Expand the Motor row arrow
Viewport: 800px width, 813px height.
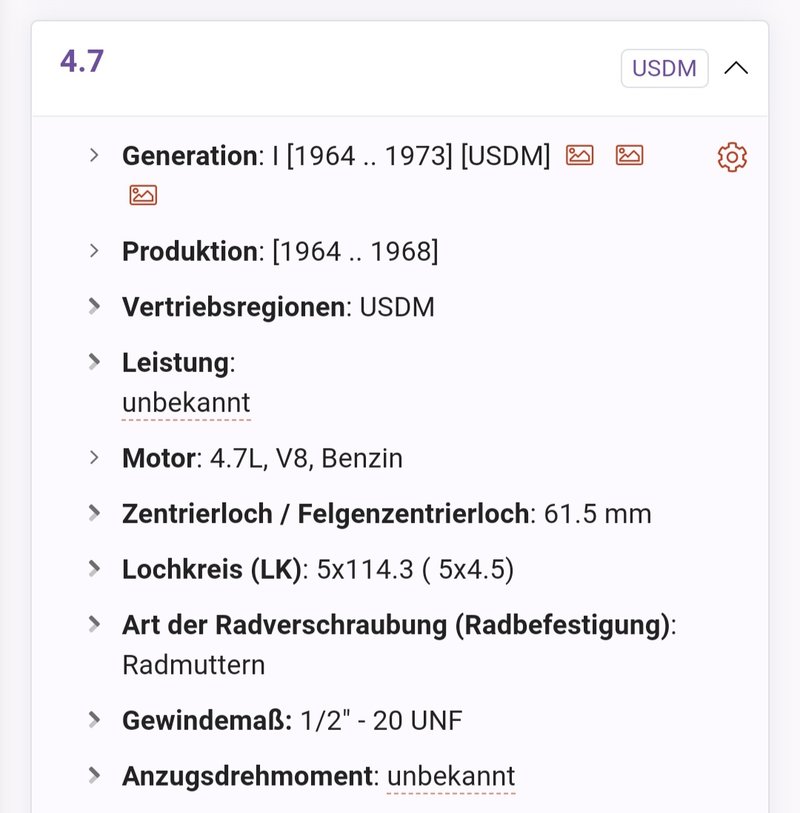click(x=94, y=458)
